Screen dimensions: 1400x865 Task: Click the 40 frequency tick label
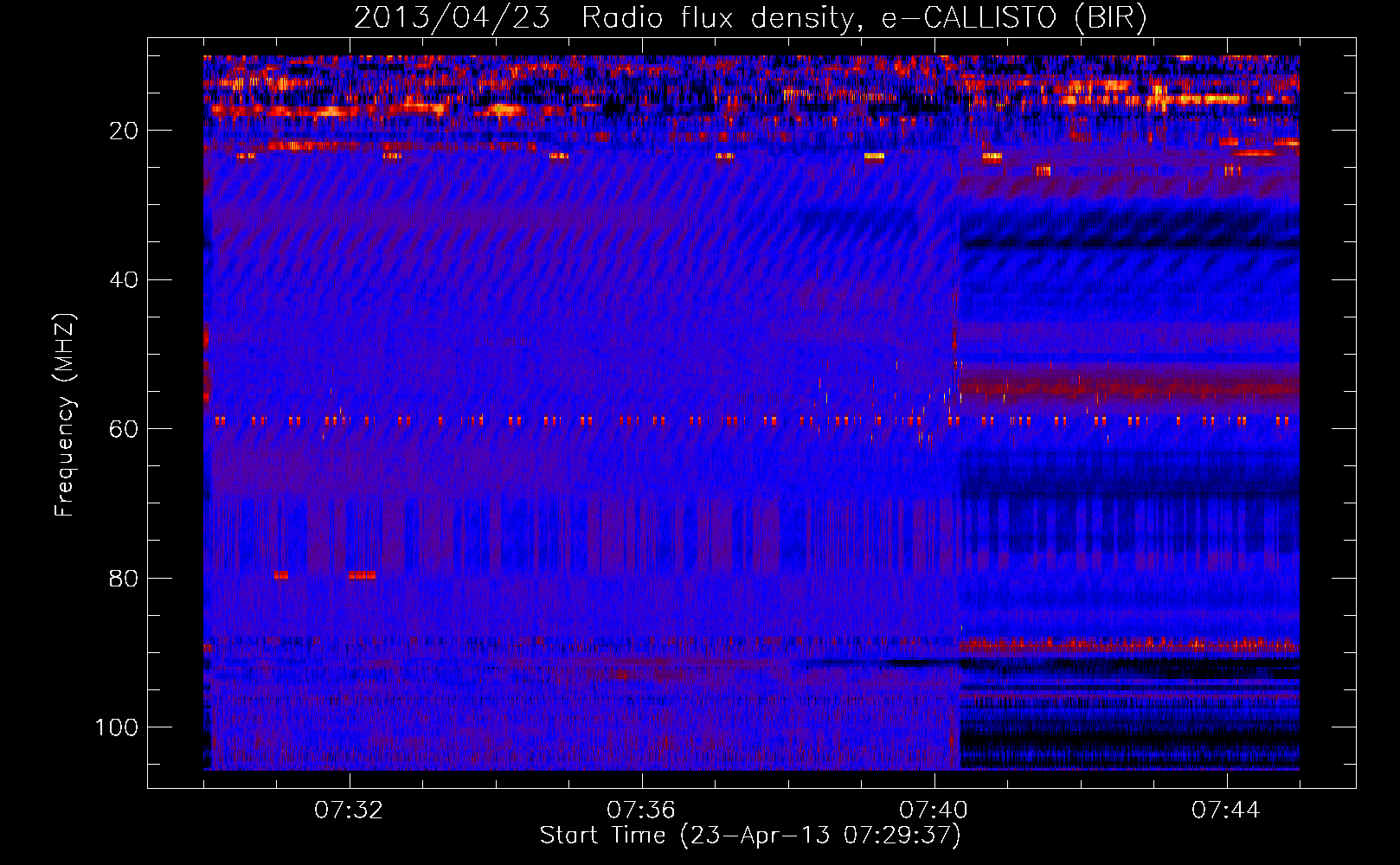(124, 280)
